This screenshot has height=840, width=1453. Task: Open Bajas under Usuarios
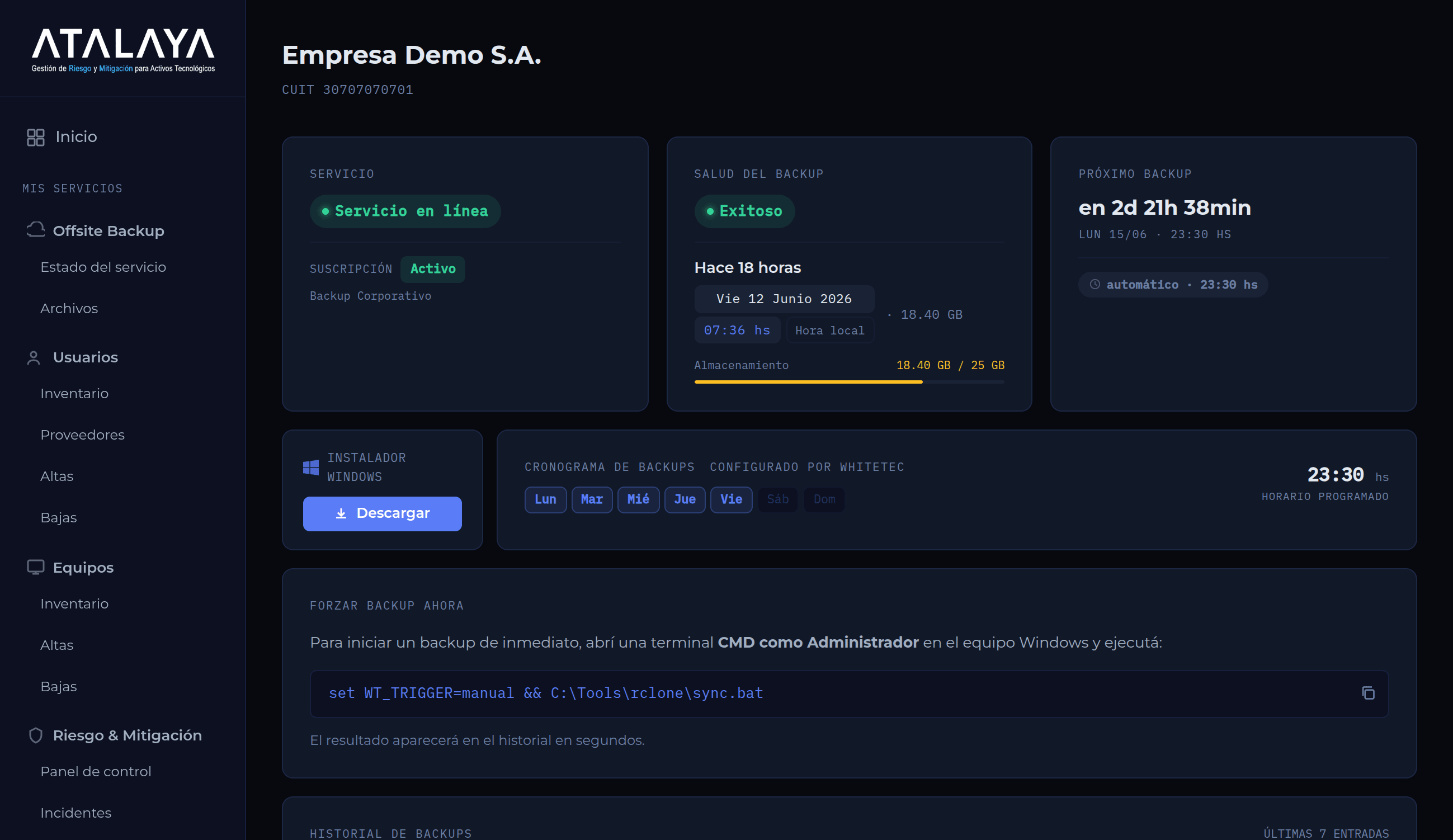(58, 518)
